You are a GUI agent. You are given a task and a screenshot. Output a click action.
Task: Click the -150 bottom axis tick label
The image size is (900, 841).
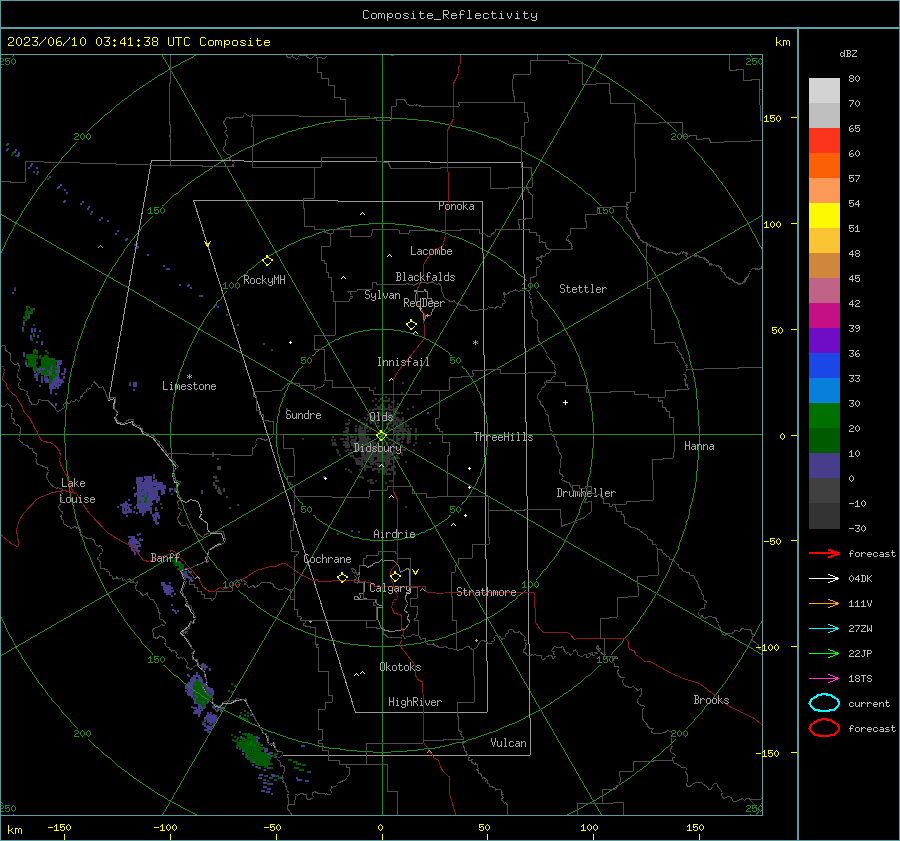59,828
